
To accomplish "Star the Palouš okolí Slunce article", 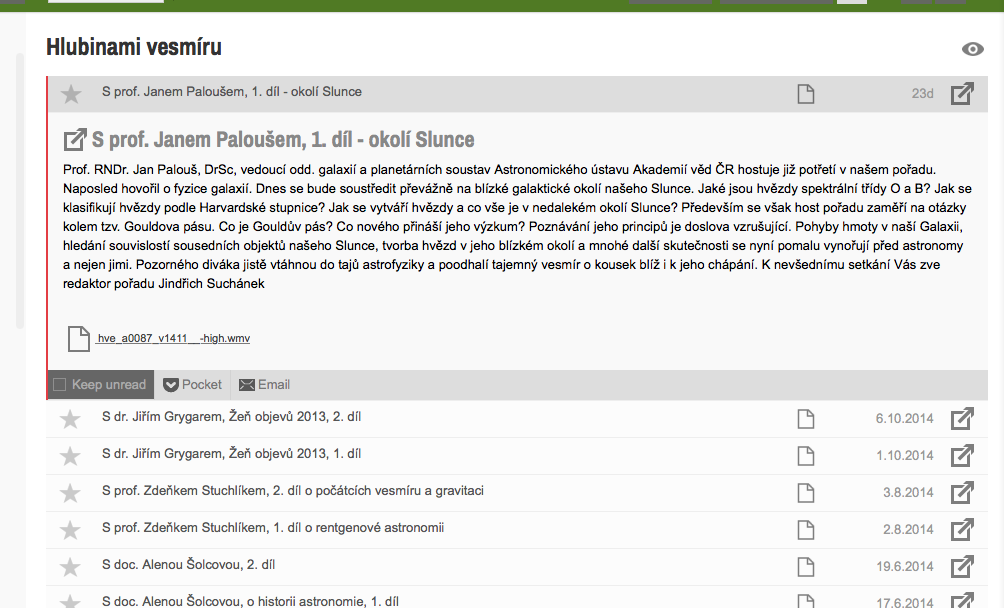I will (71, 94).
